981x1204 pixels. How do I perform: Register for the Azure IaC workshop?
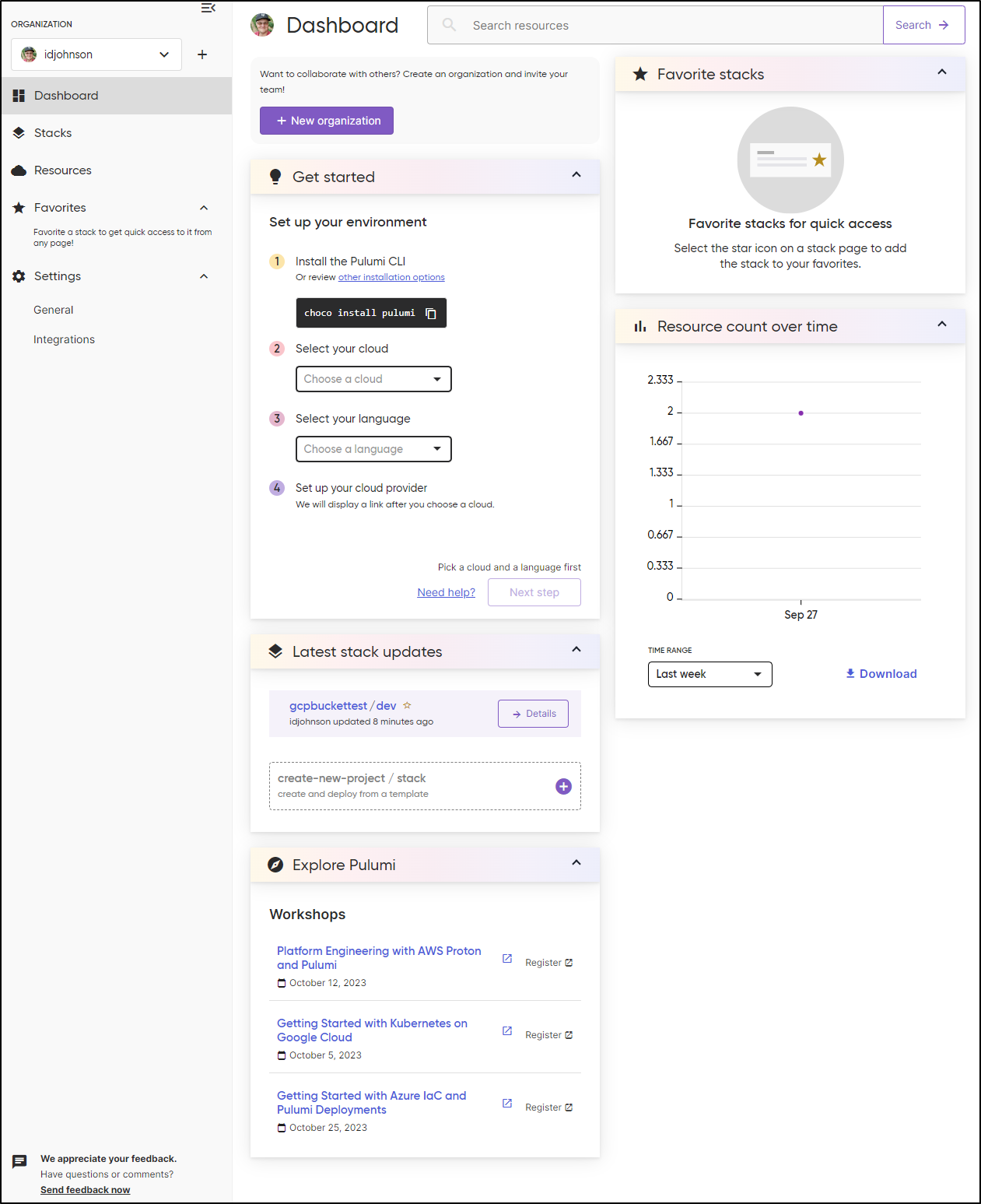548,1107
